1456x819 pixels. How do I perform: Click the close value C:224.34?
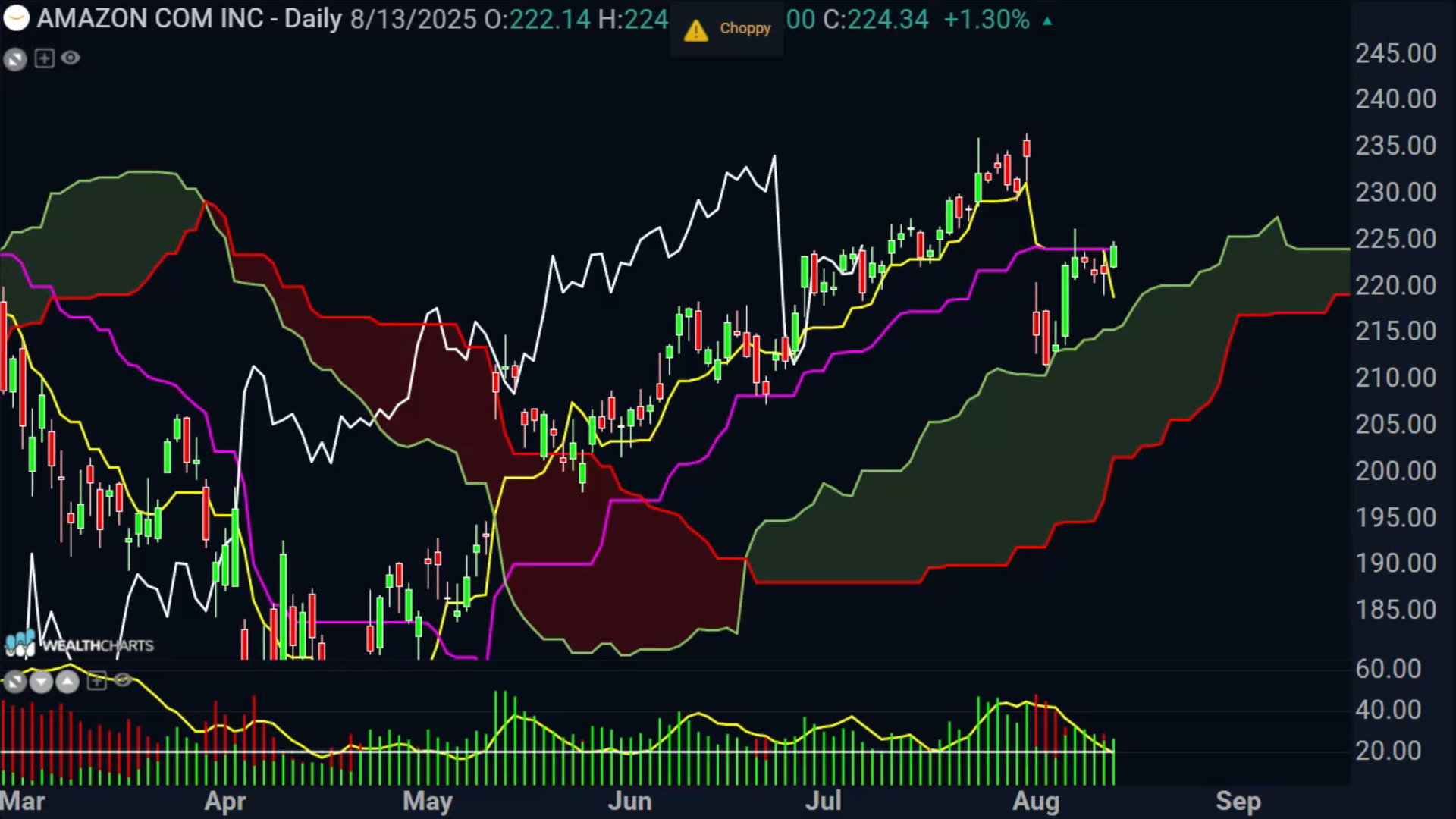[876, 19]
